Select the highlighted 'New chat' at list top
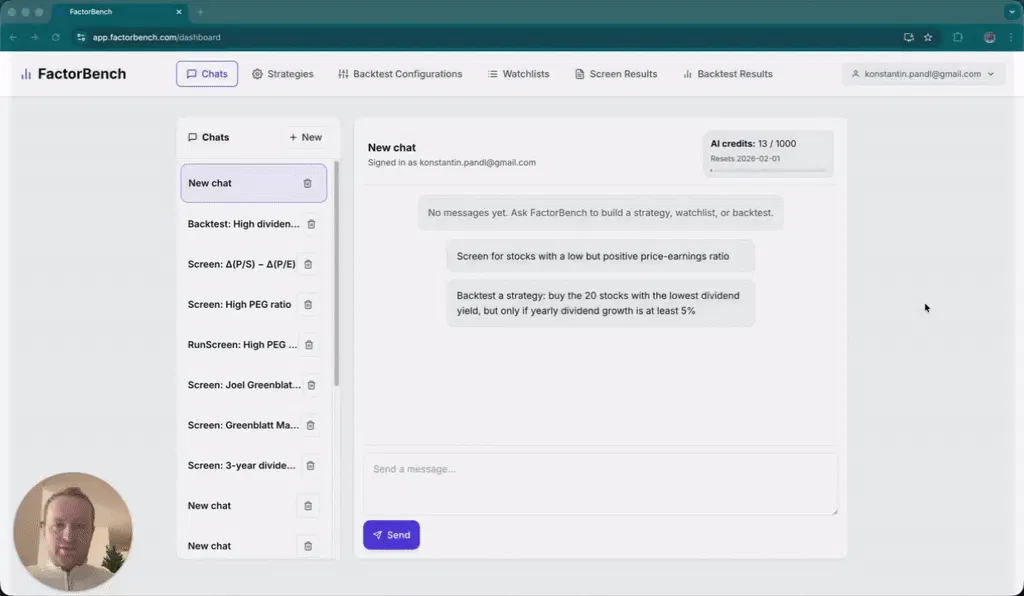1024x596 pixels. coord(253,183)
